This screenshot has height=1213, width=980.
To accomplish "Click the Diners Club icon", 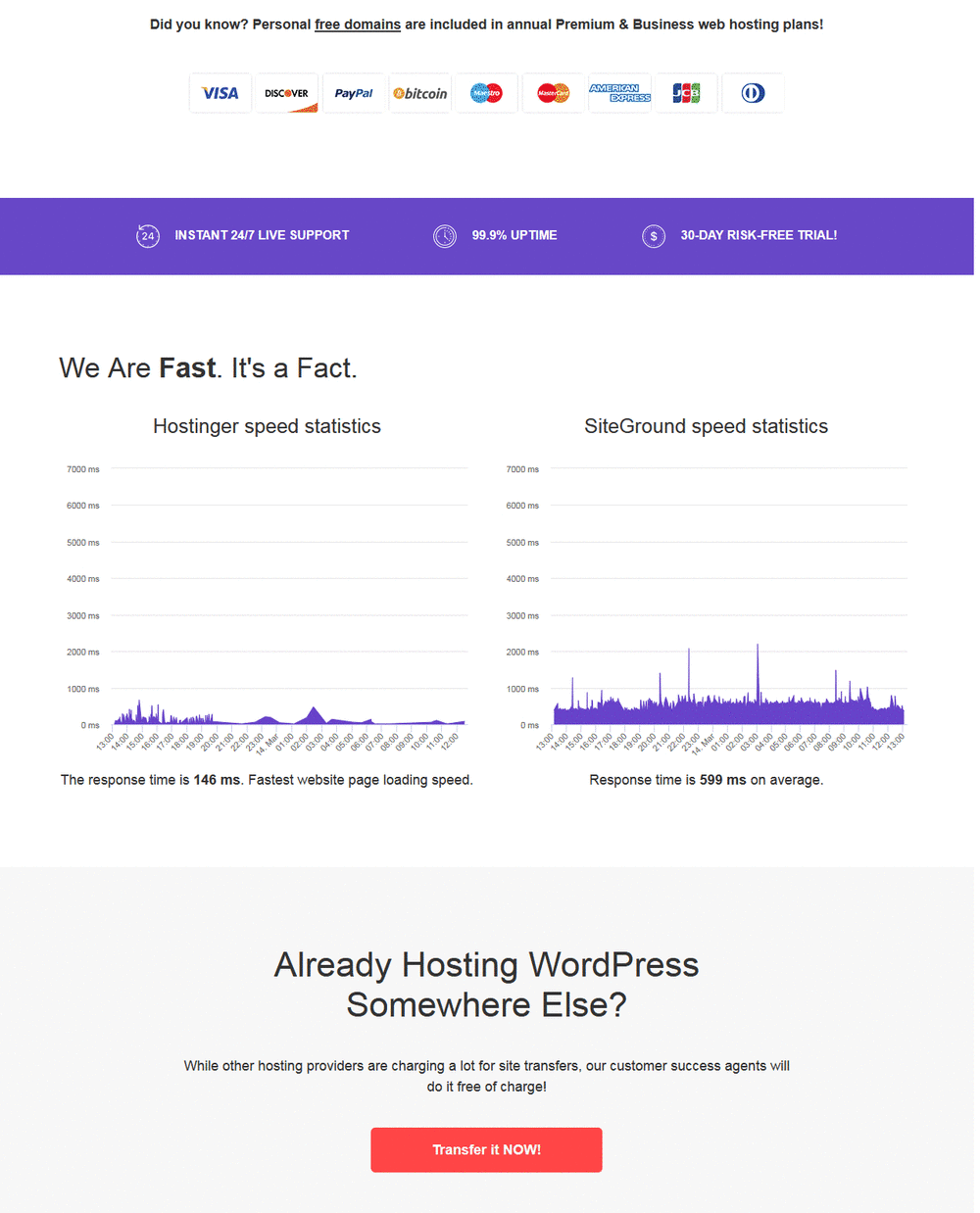I will point(754,93).
